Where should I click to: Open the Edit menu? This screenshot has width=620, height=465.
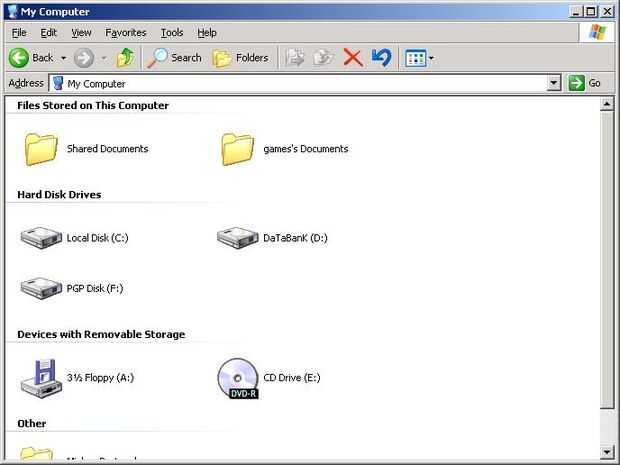click(x=49, y=33)
